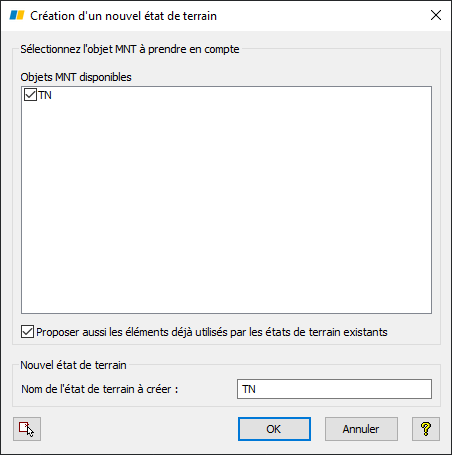The height and width of the screenshot is (455, 452).
Task: Click the pick-object-in-drawing icon button
Action: coord(27,429)
